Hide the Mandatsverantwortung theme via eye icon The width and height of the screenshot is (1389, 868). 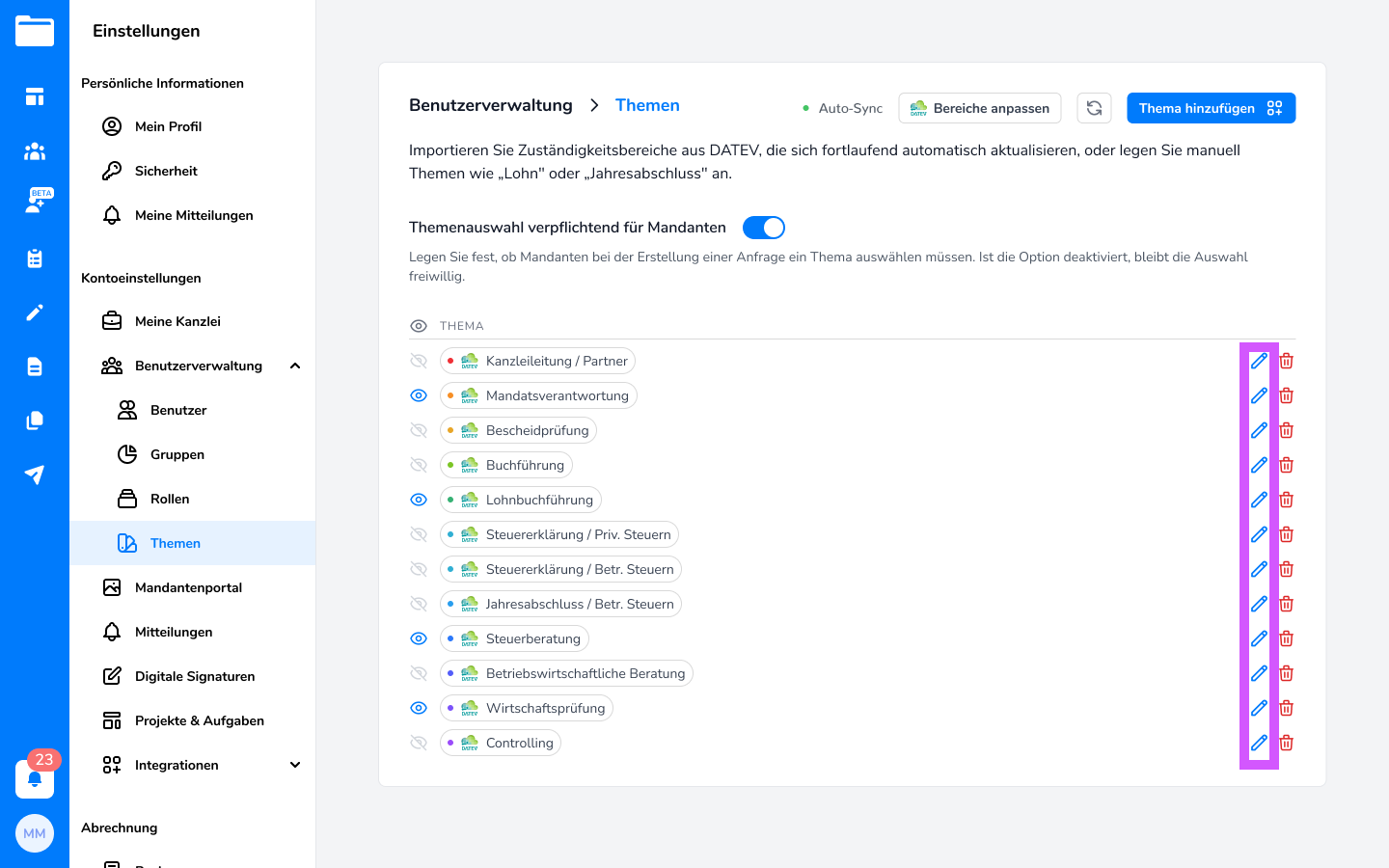pyautogui.click(x=419, y=395)
